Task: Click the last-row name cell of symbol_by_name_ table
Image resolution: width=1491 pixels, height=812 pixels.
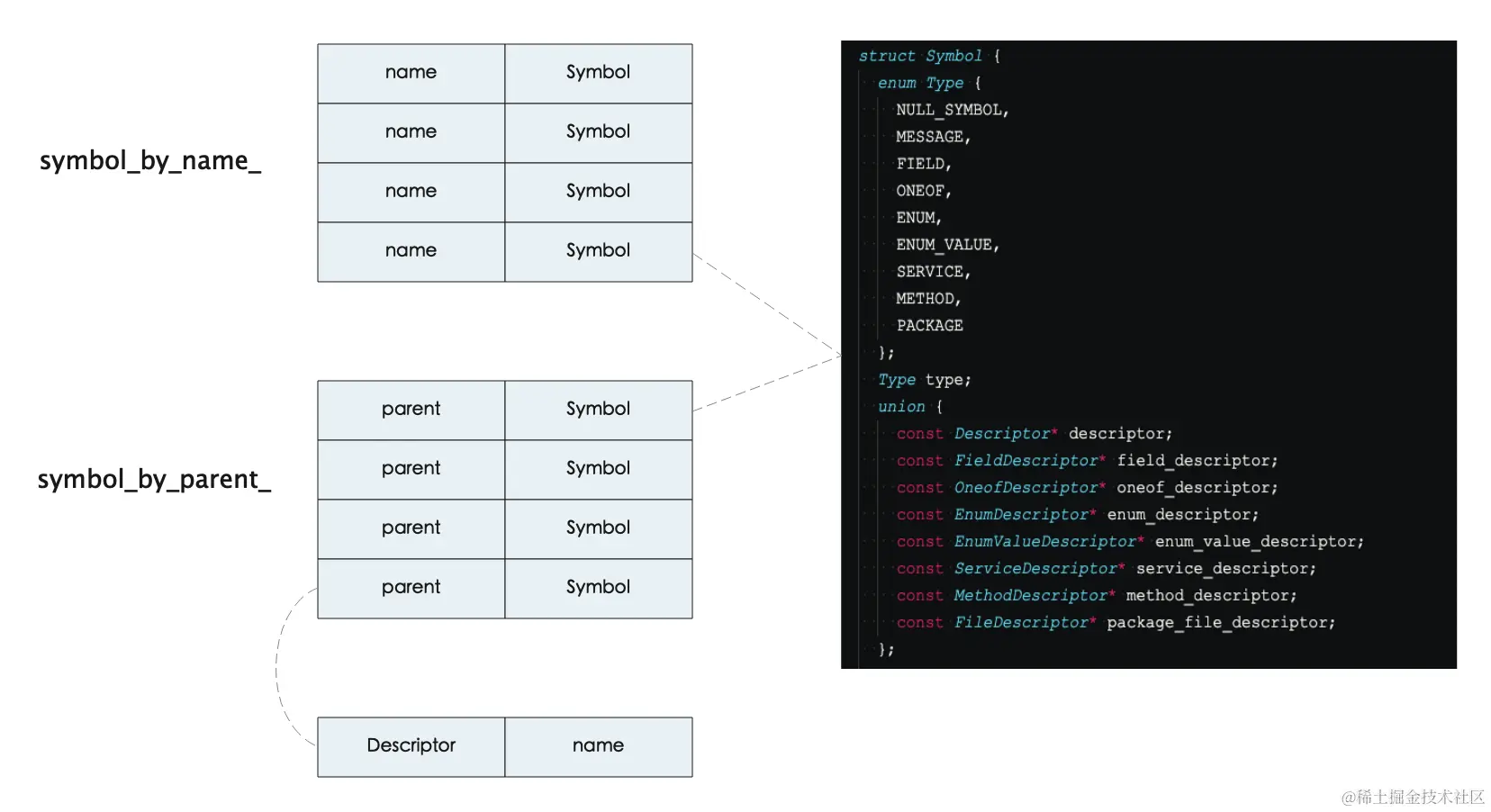Action: coord(411,251)
